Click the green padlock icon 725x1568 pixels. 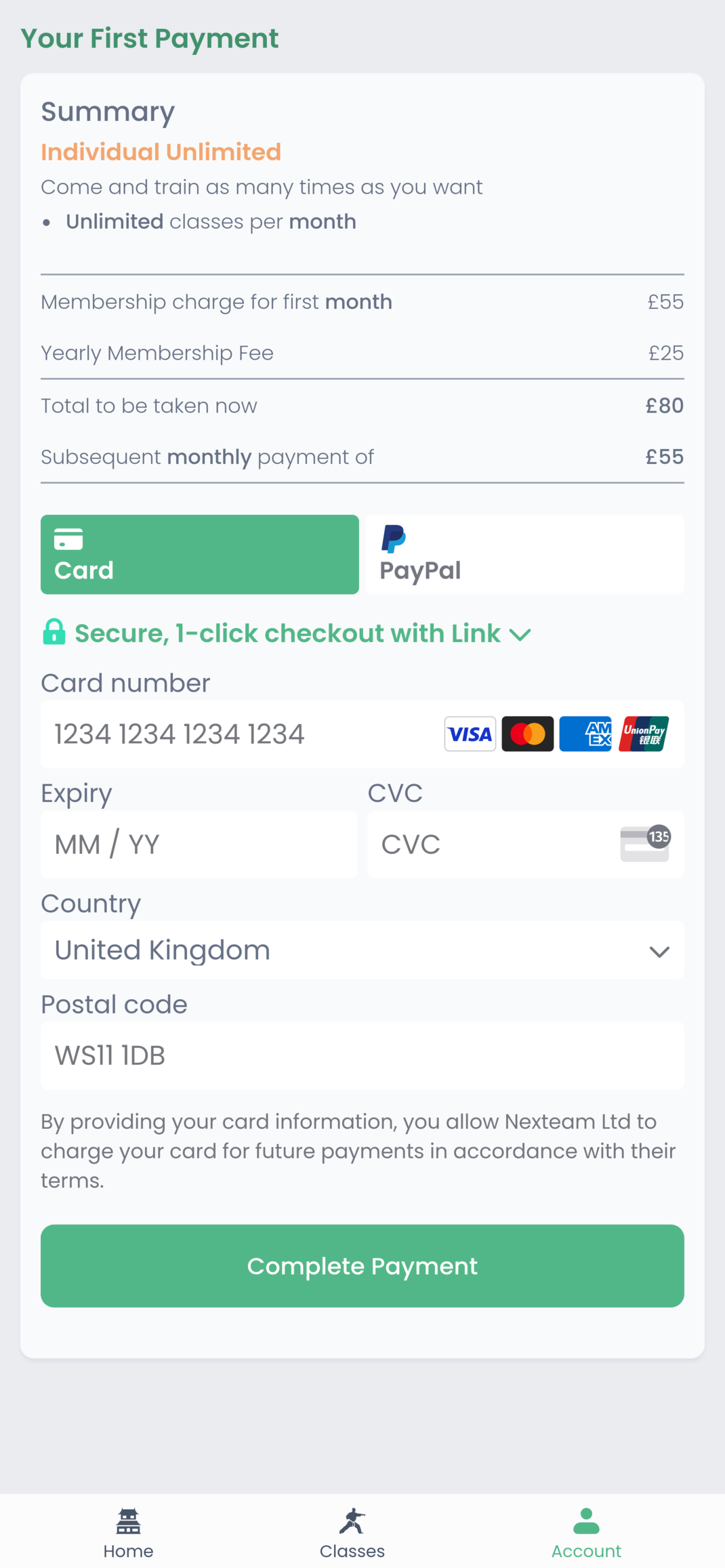pyautogui.click(x=54, y=632)
